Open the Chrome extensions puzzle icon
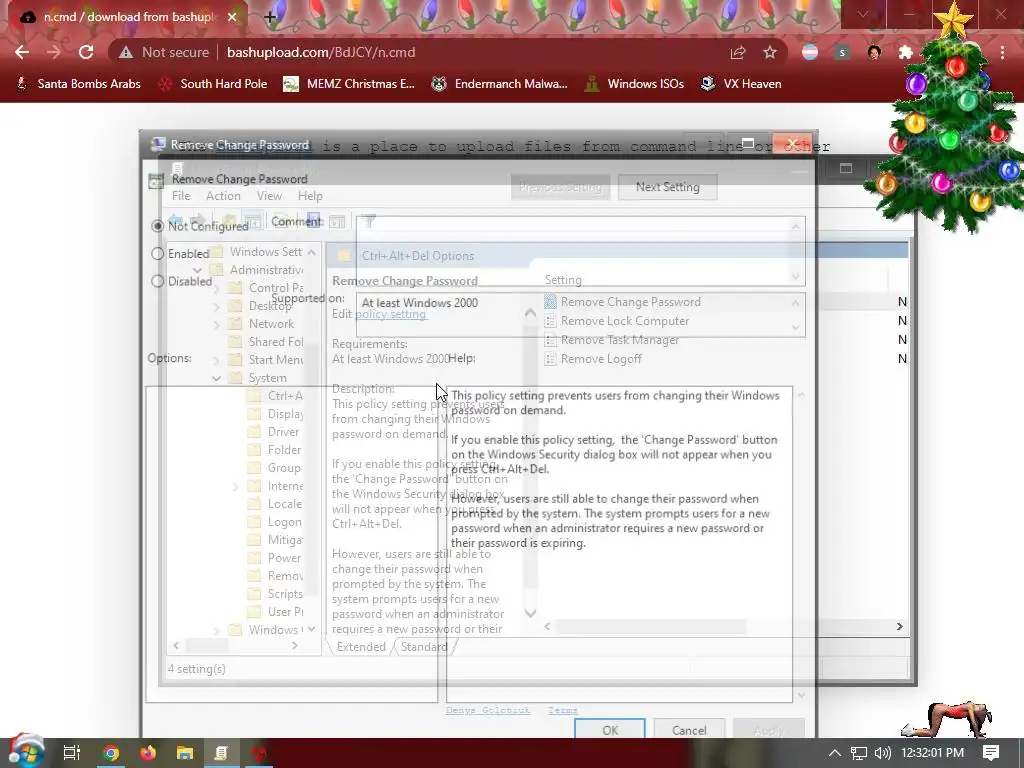The width and height of the screenshot is (1024, 768). click(x=905, y=52)
